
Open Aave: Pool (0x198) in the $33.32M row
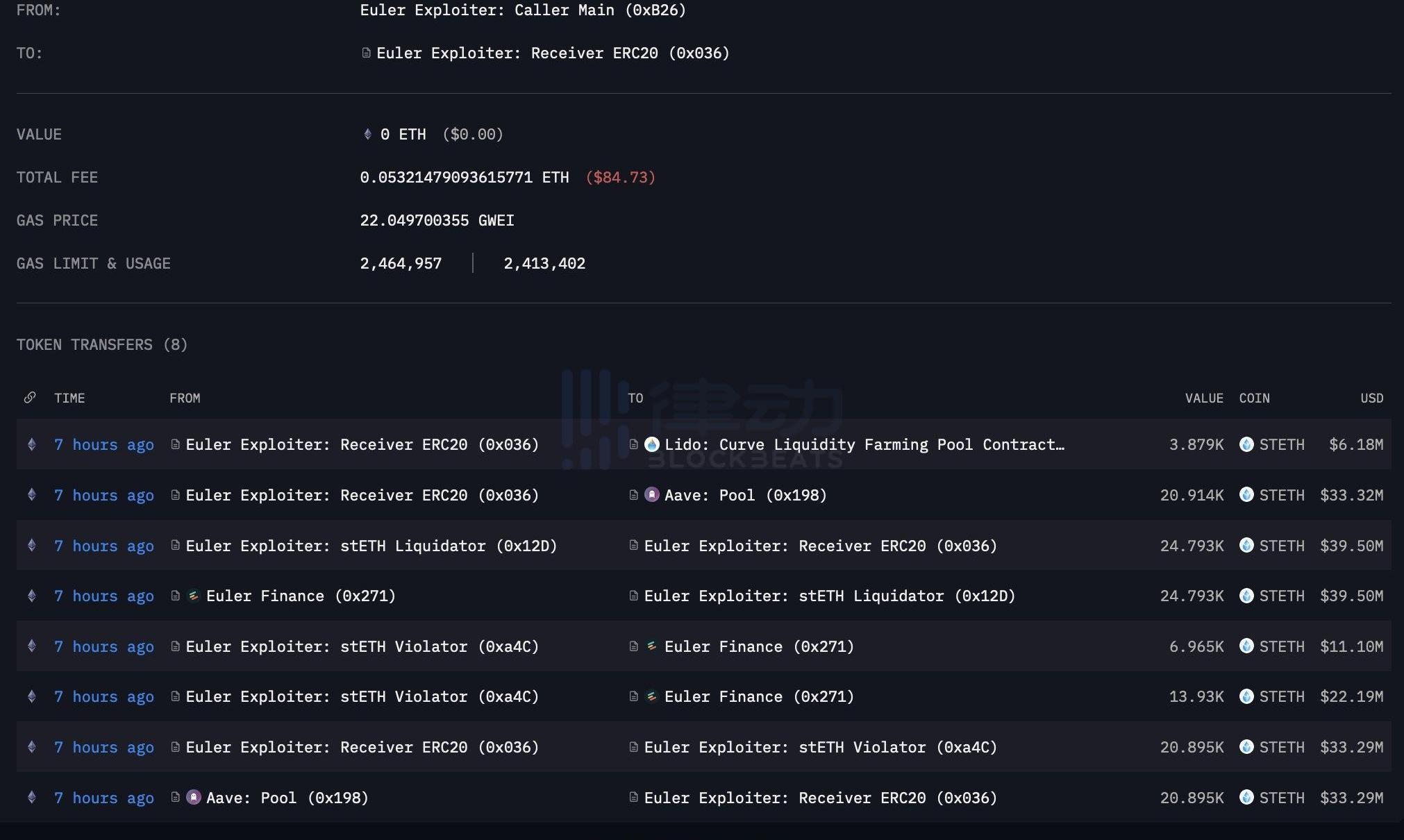tap(746, 495)
